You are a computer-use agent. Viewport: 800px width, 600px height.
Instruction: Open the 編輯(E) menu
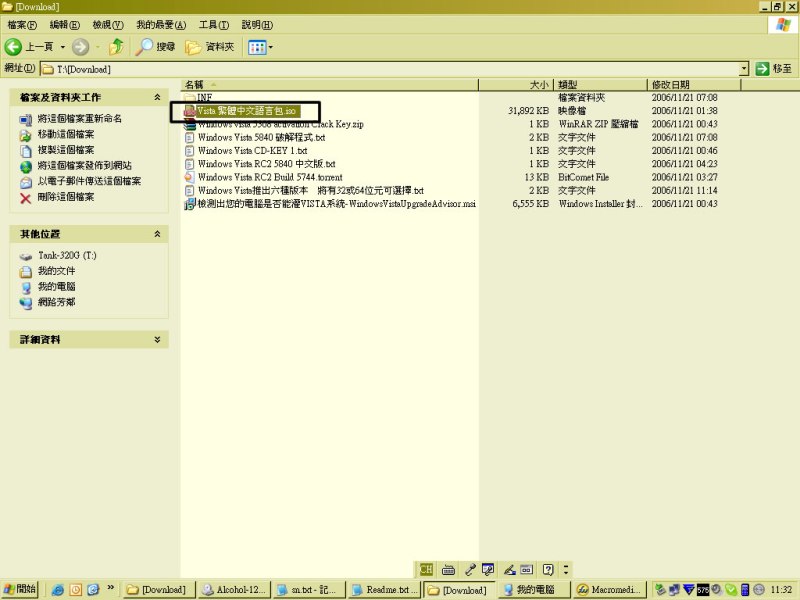click(x=64, y=24)
